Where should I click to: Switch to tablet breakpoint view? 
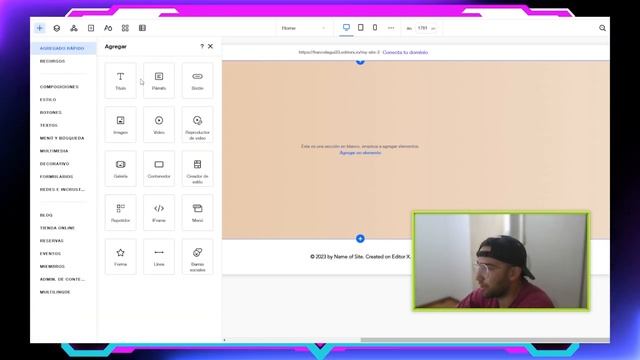pyautogui.click(x=361, y=27)
